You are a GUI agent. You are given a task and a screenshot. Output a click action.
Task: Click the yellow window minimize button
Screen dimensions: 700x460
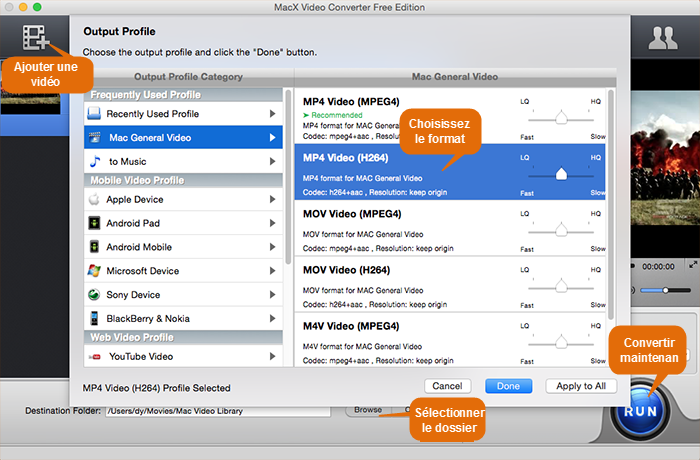[x=23, y=7]
